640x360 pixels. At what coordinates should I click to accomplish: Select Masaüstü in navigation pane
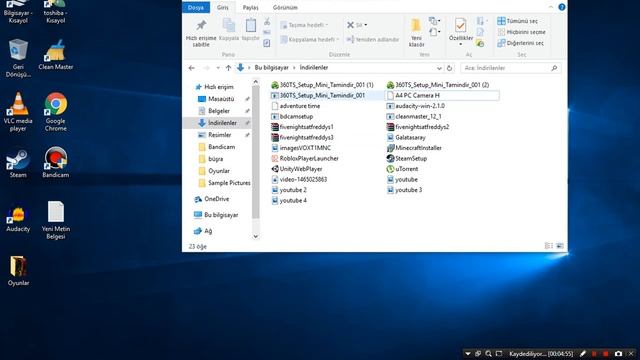pyautogui.click(x=221, y=99)
